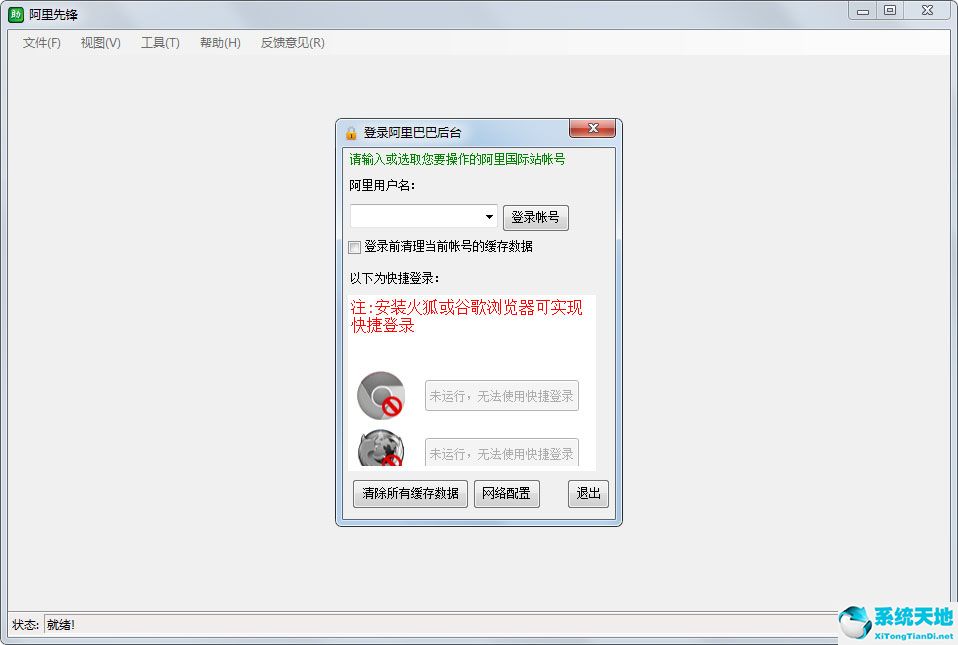The height and width of the screenshot is (645, 958).
Task: Open the 工具(T) menu
Action: click(160, 43)
